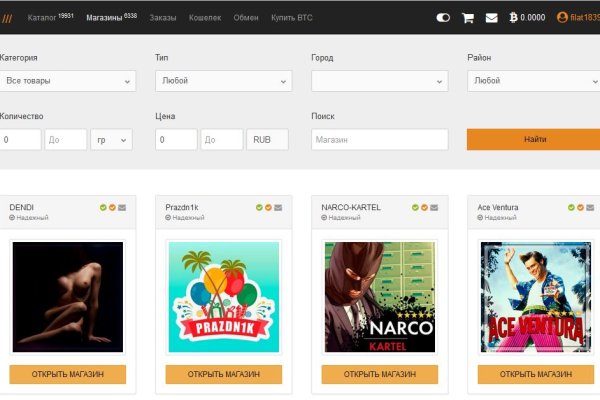Click the site logo in top-left corner
This screenshot has height=400, width=600.
coord(8,18)
